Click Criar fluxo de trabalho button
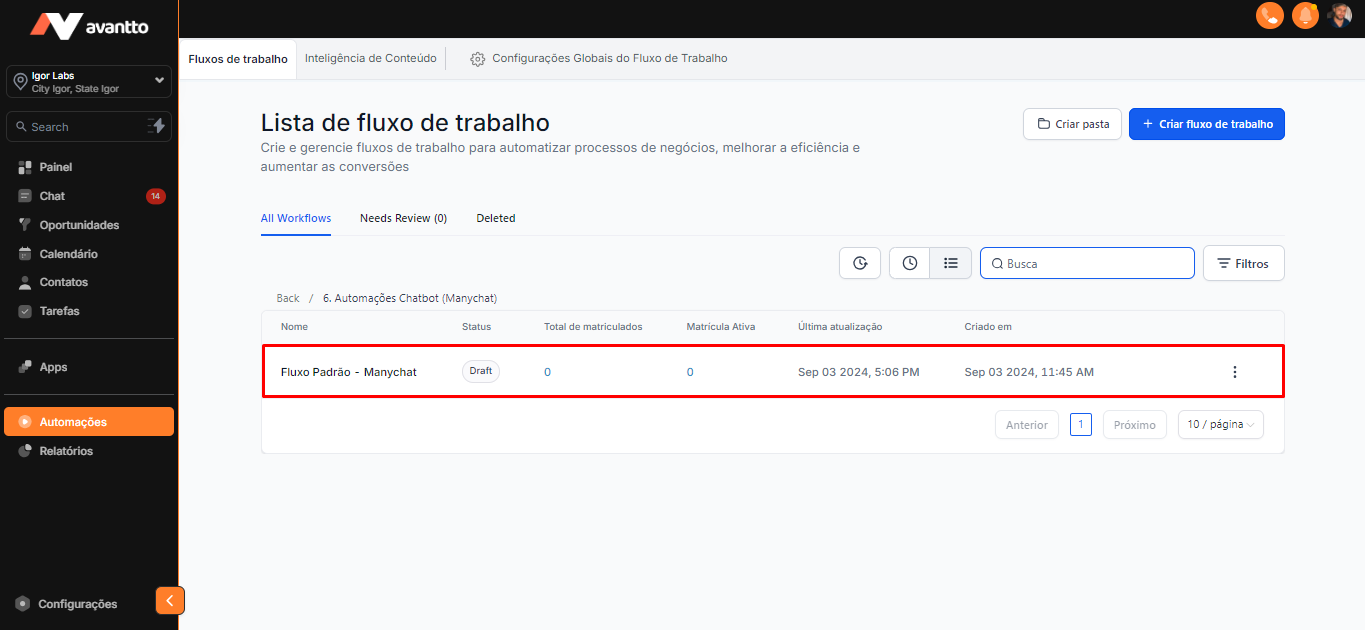The width and height of the screenshot is (1365, 630). 1206,124
